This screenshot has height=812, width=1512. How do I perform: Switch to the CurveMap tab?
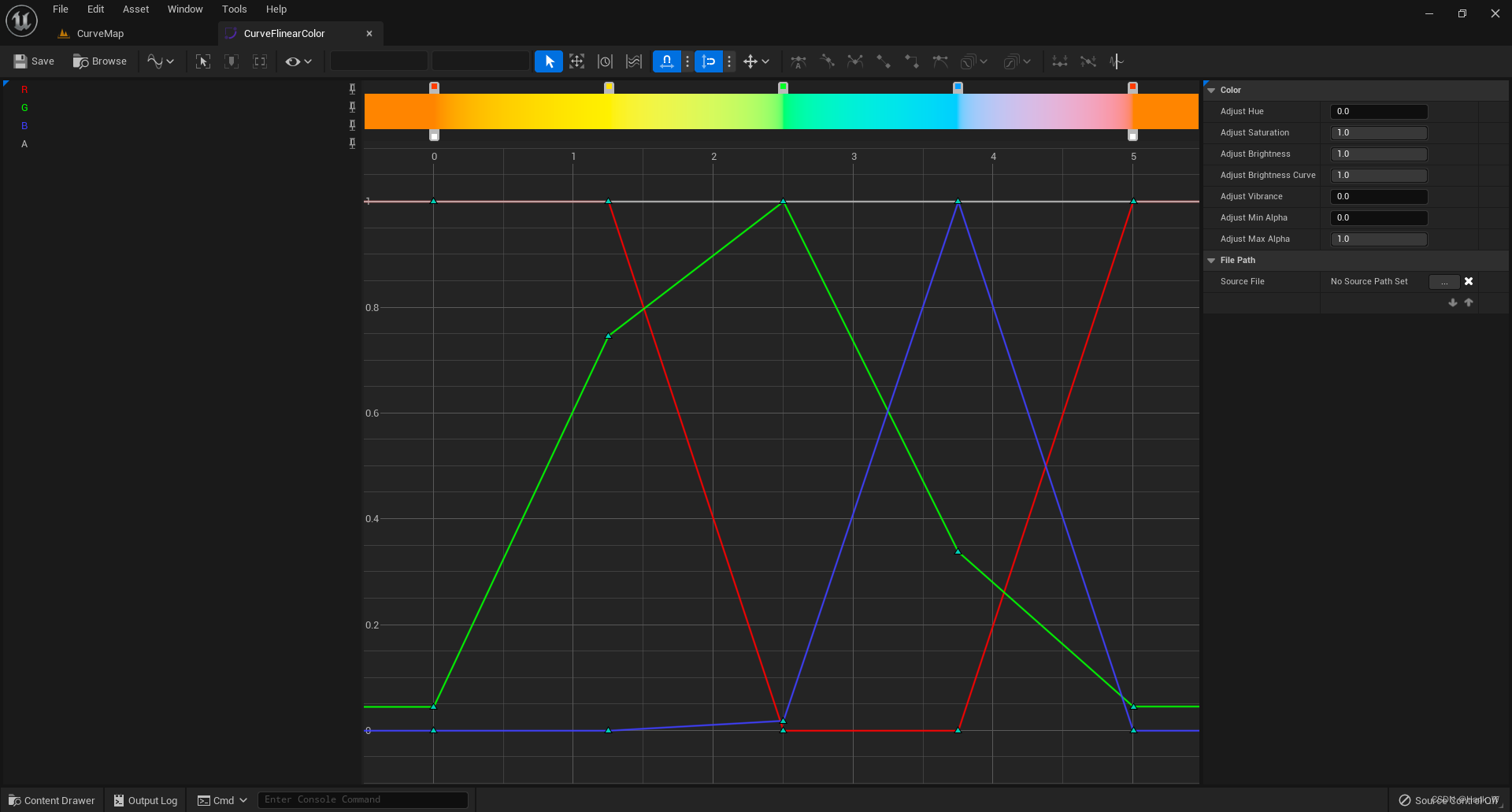point(99,33)
